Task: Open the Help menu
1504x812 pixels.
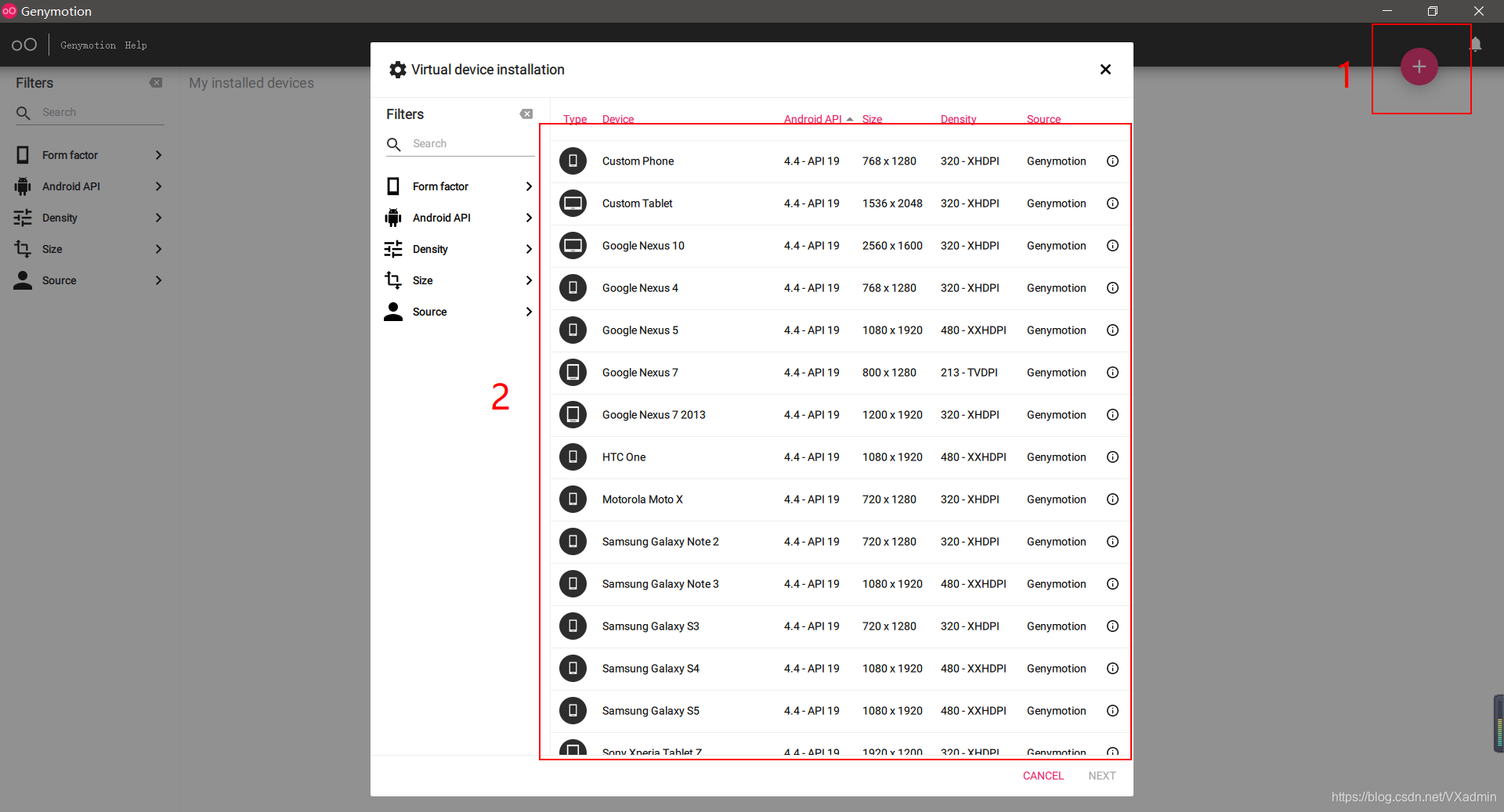Action: point(136,45)
